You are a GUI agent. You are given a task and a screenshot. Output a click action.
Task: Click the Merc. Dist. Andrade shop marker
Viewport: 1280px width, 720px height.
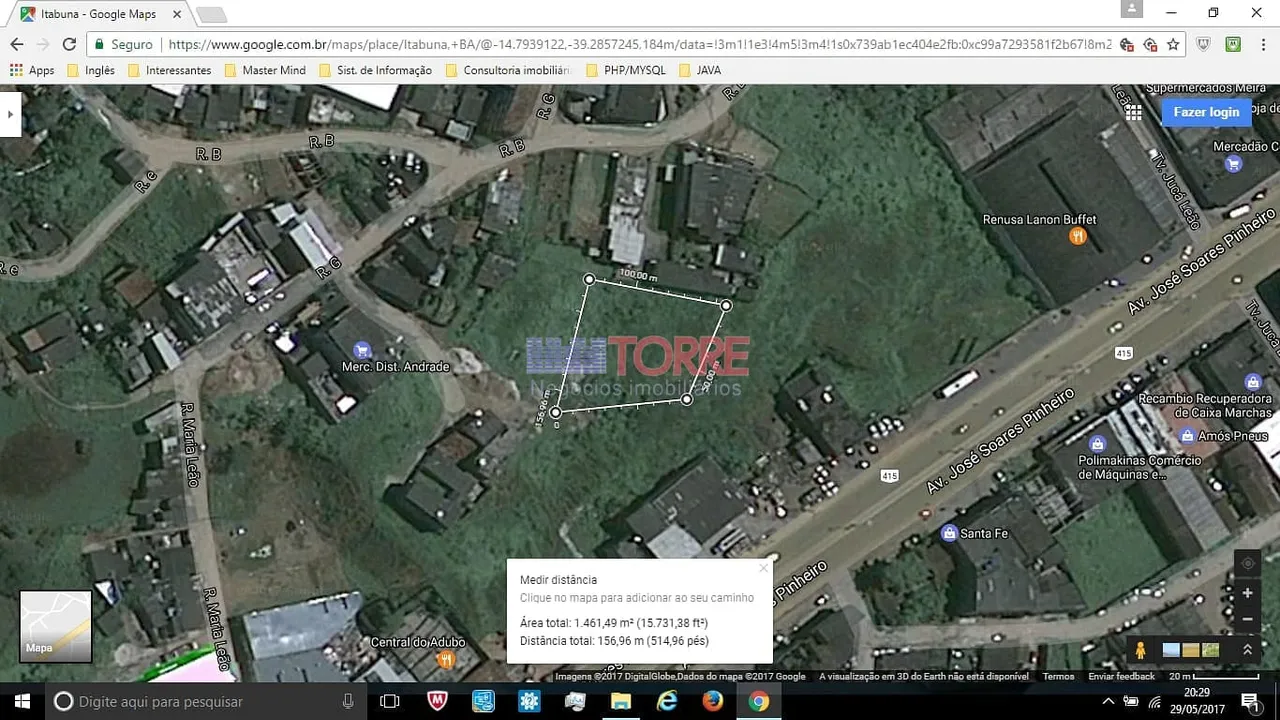(362, 350)
